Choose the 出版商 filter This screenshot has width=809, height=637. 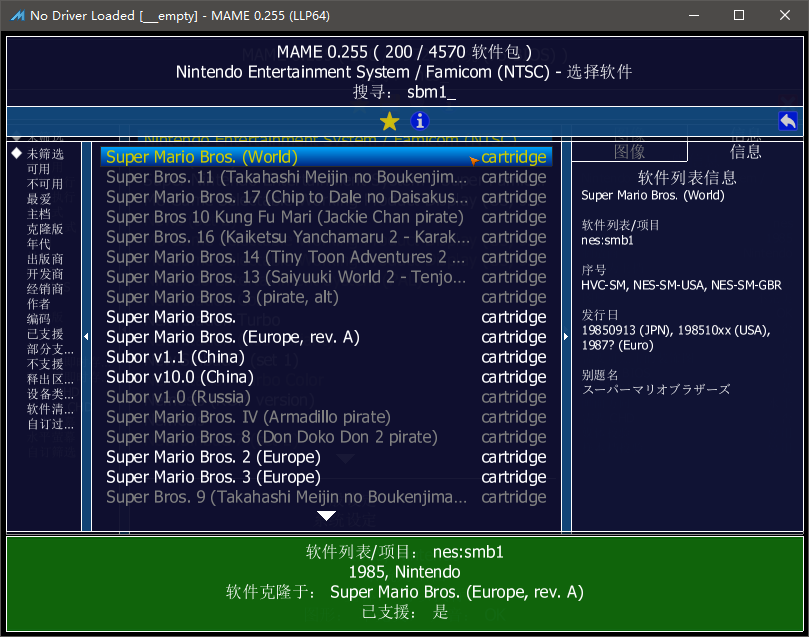45,258
